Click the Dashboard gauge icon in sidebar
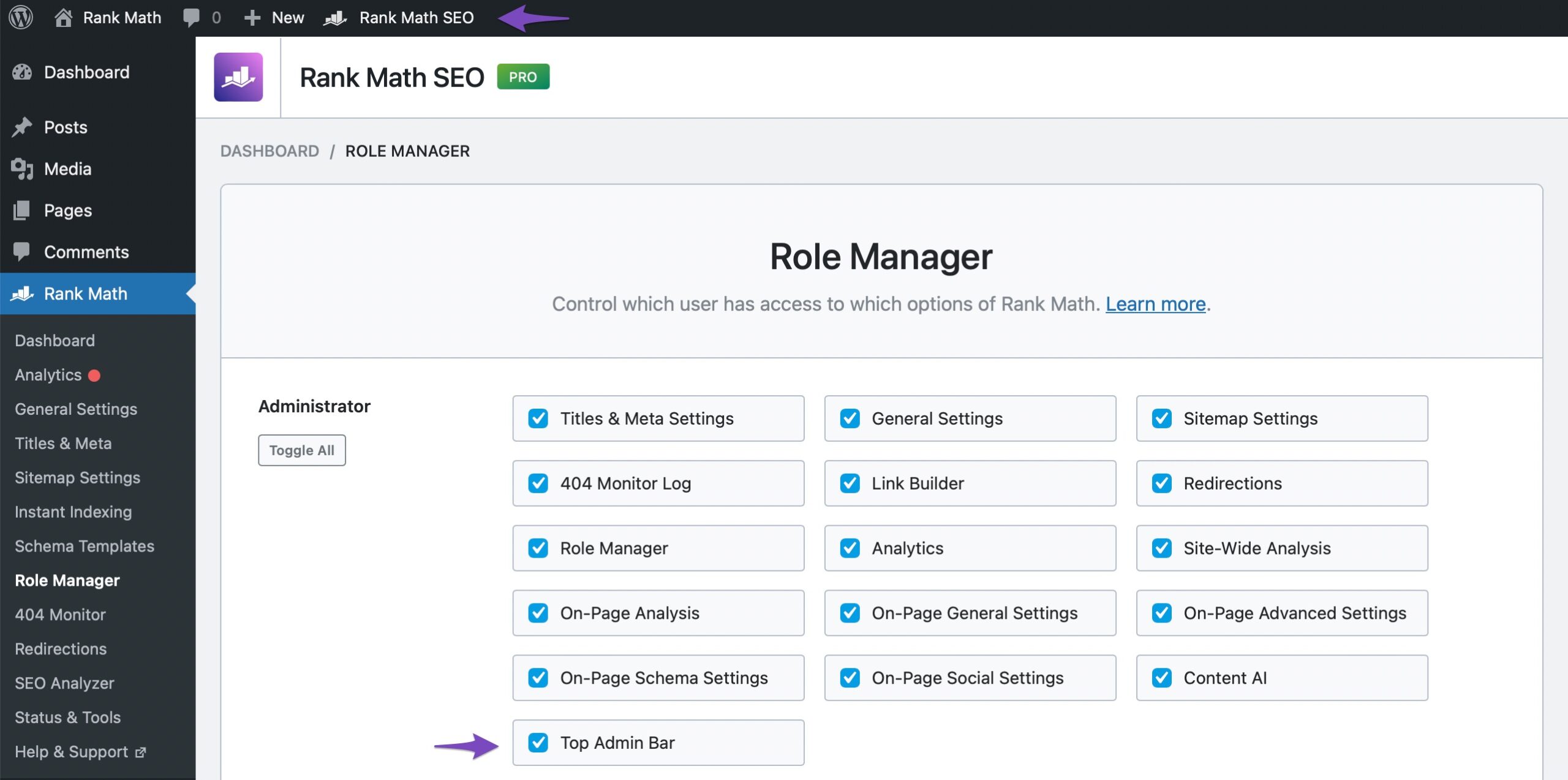Screen dimensions: 1568x780 tap(22, 72)
